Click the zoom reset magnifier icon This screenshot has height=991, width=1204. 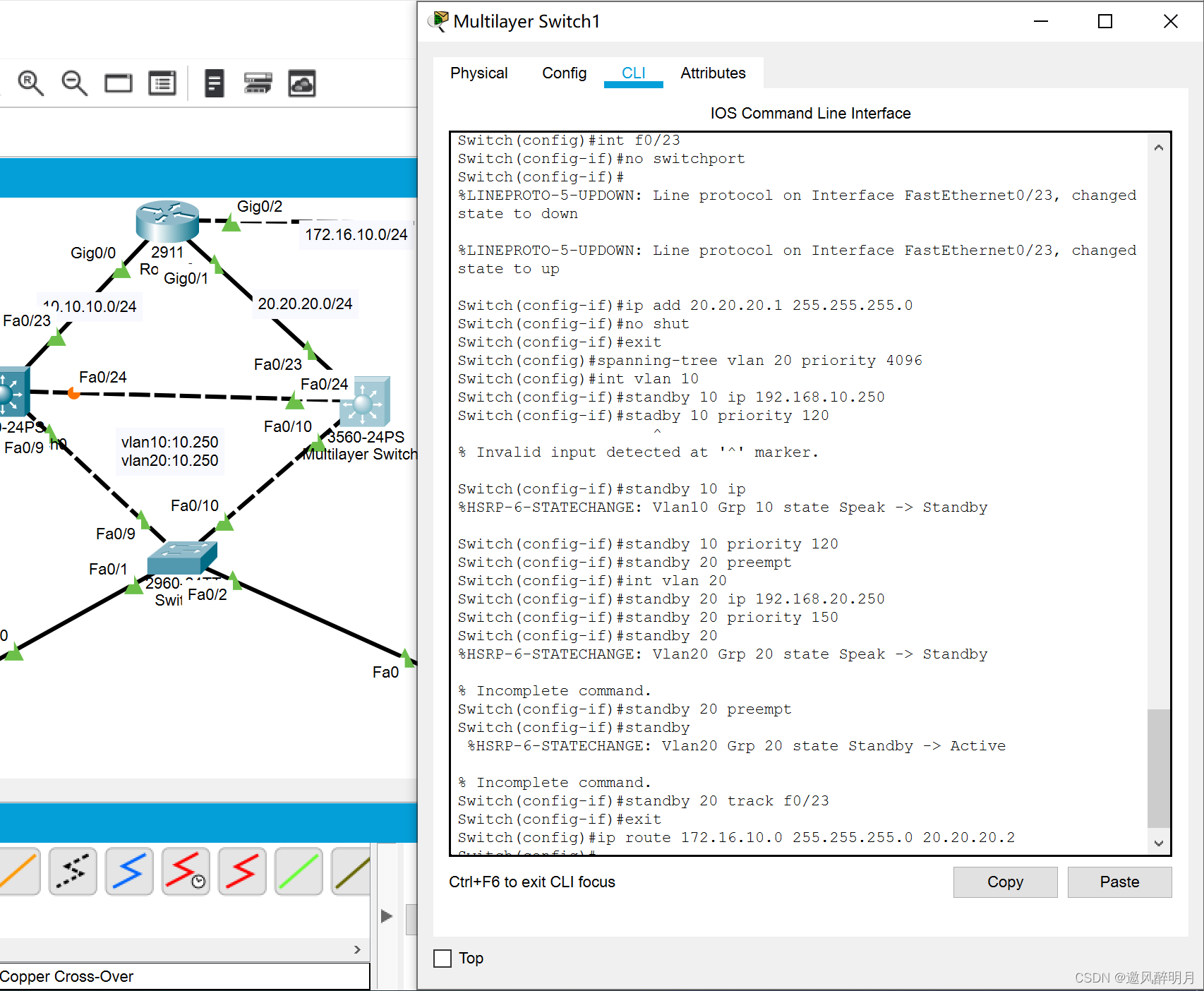[30, 83]
